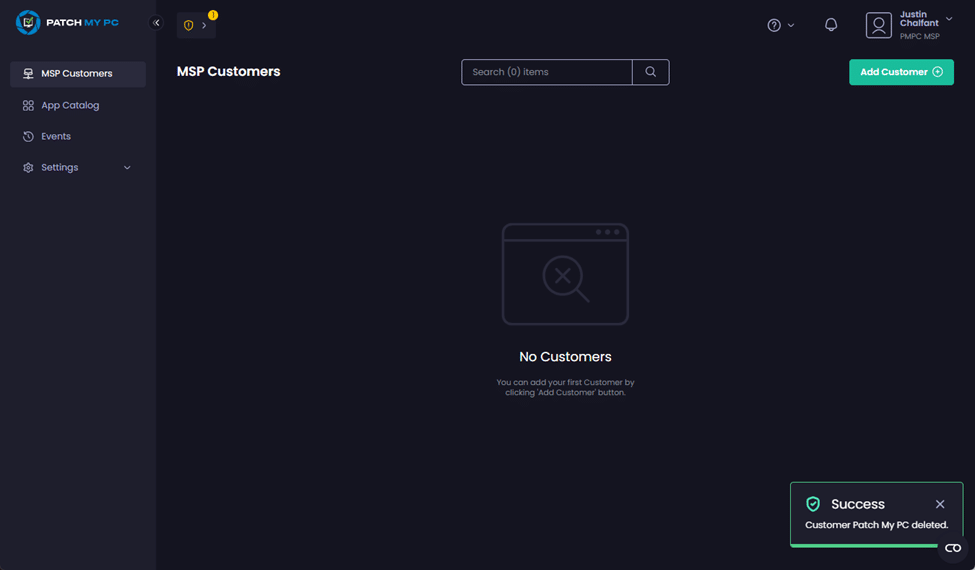Click the Patch My PC logo
The width and height of the screenshot is (975, 570).
click(67, 22)
